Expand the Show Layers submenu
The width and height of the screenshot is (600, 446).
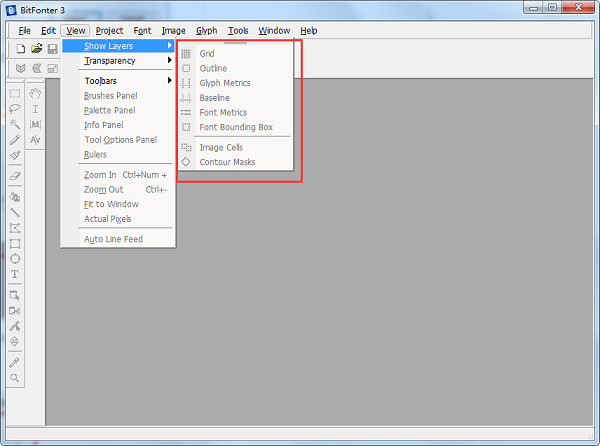(118, 46)
